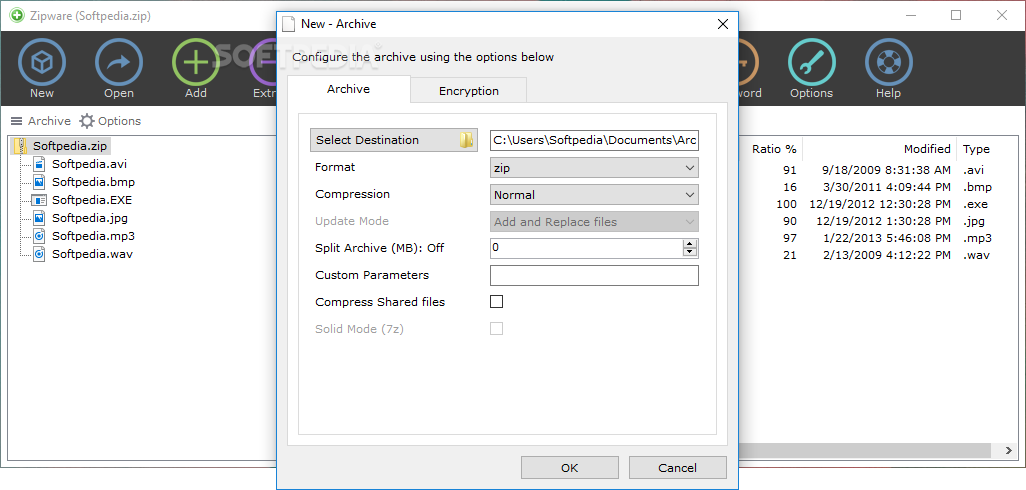Switch to the Encryption tab
The height and width of the screenshot is (490, 1026).
469,91
